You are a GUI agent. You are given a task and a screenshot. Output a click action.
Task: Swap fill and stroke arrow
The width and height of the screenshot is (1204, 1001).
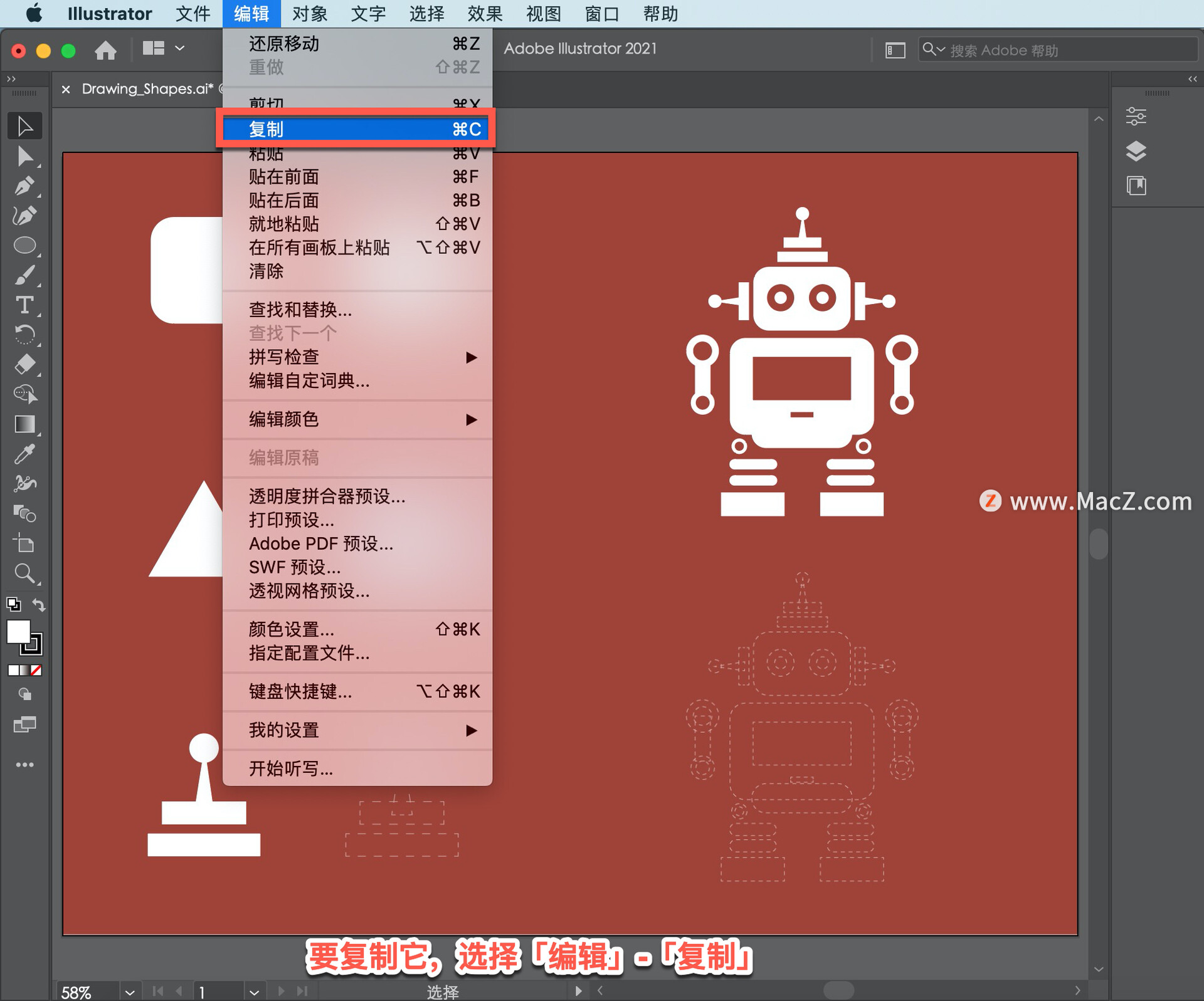click(39, 605)
